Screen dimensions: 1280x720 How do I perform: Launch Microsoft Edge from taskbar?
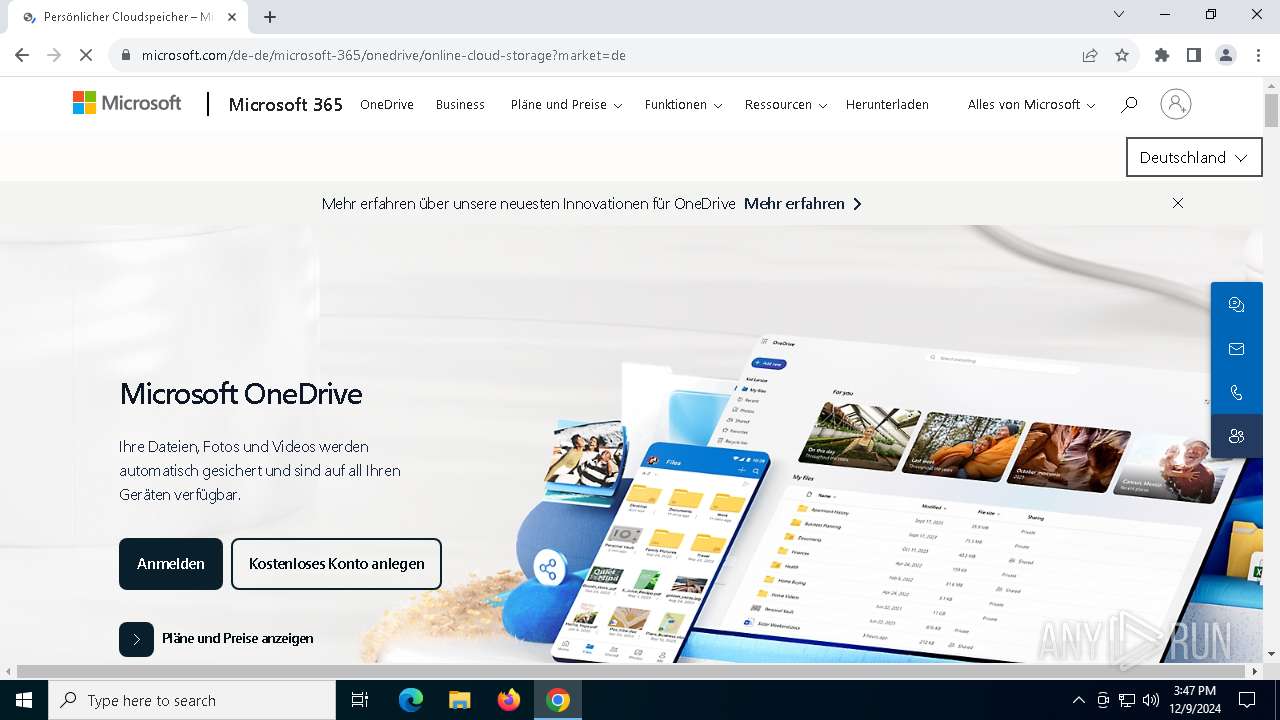(411, 700)
